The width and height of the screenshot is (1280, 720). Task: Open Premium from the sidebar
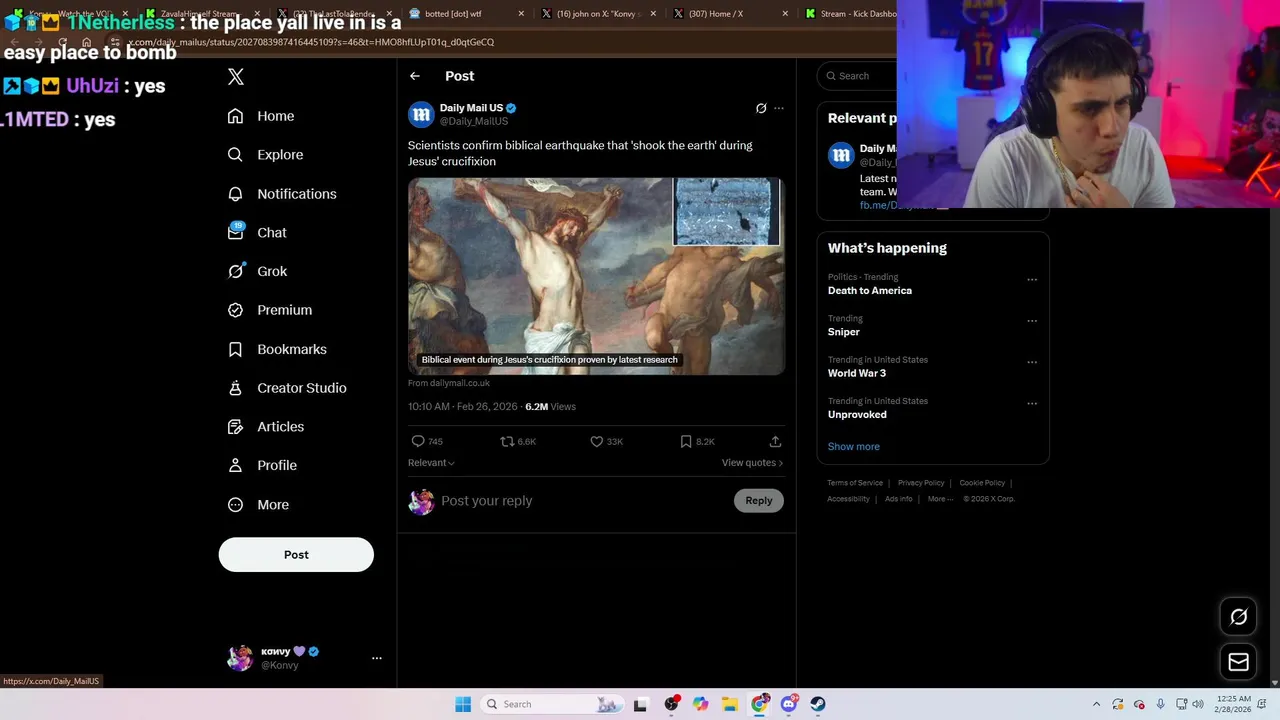pos(270,310)
